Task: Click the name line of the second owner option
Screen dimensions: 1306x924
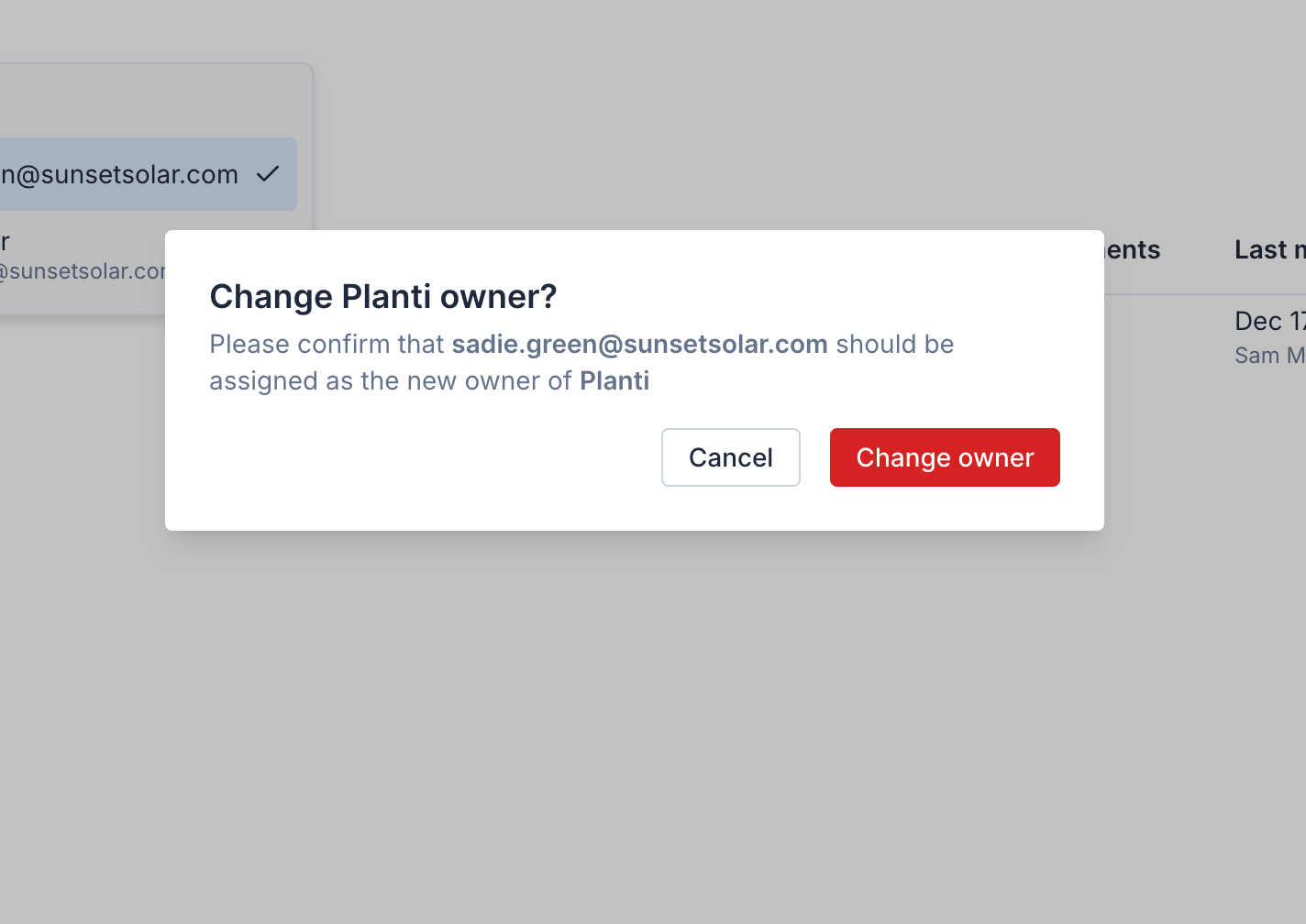Action: (6, 242)
